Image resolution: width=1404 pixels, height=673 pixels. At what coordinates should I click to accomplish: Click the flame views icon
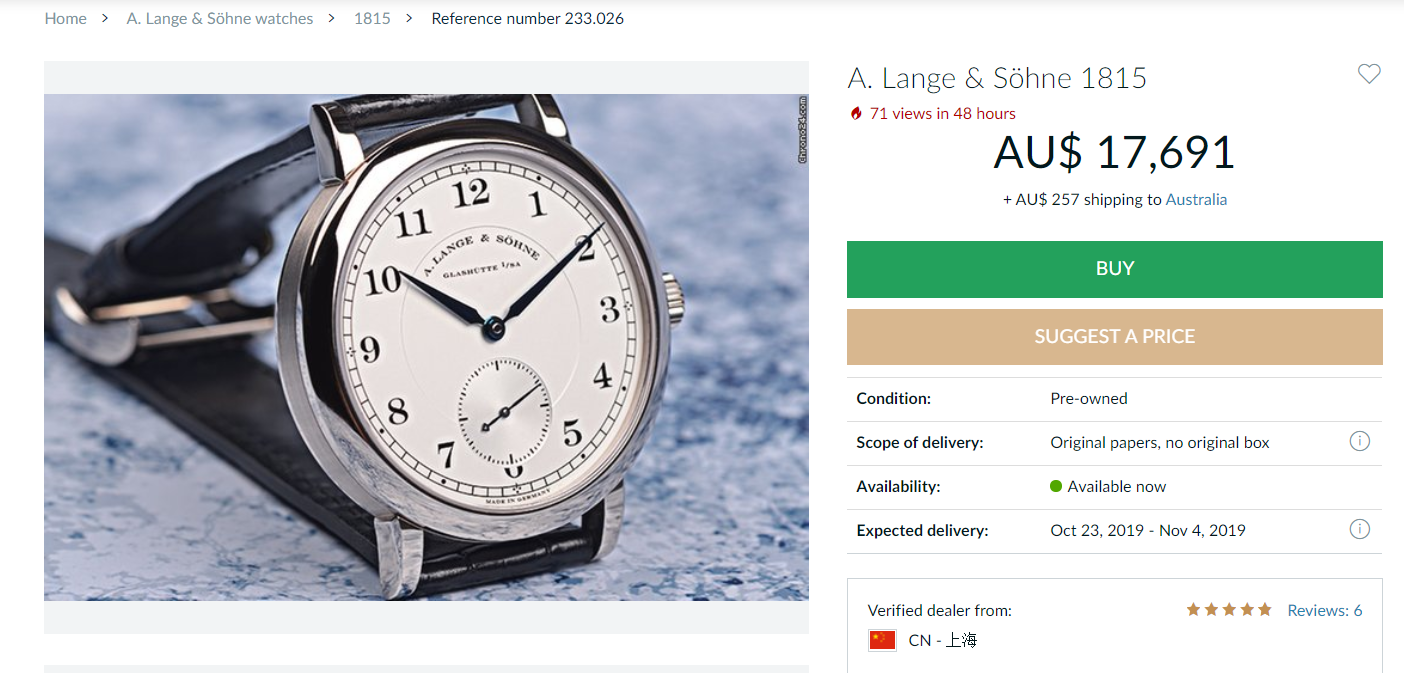(x=856, y=114)
